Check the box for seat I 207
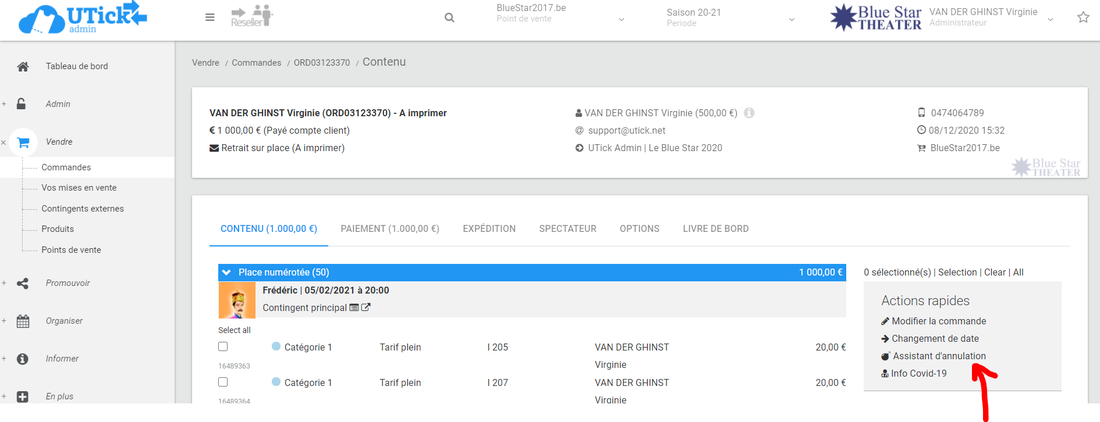The image size is (1100, 422). click(x=223, y=382)
